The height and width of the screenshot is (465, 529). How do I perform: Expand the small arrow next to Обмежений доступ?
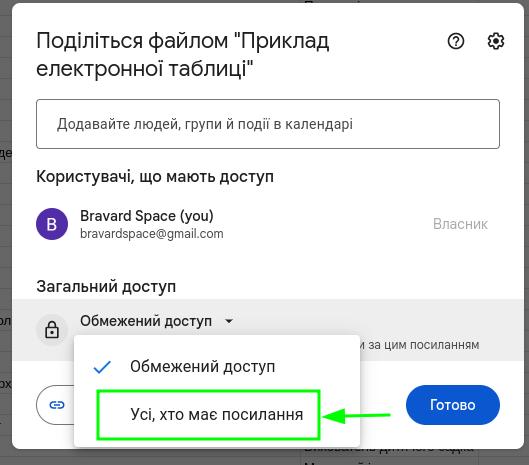click(x=229, y=321)
